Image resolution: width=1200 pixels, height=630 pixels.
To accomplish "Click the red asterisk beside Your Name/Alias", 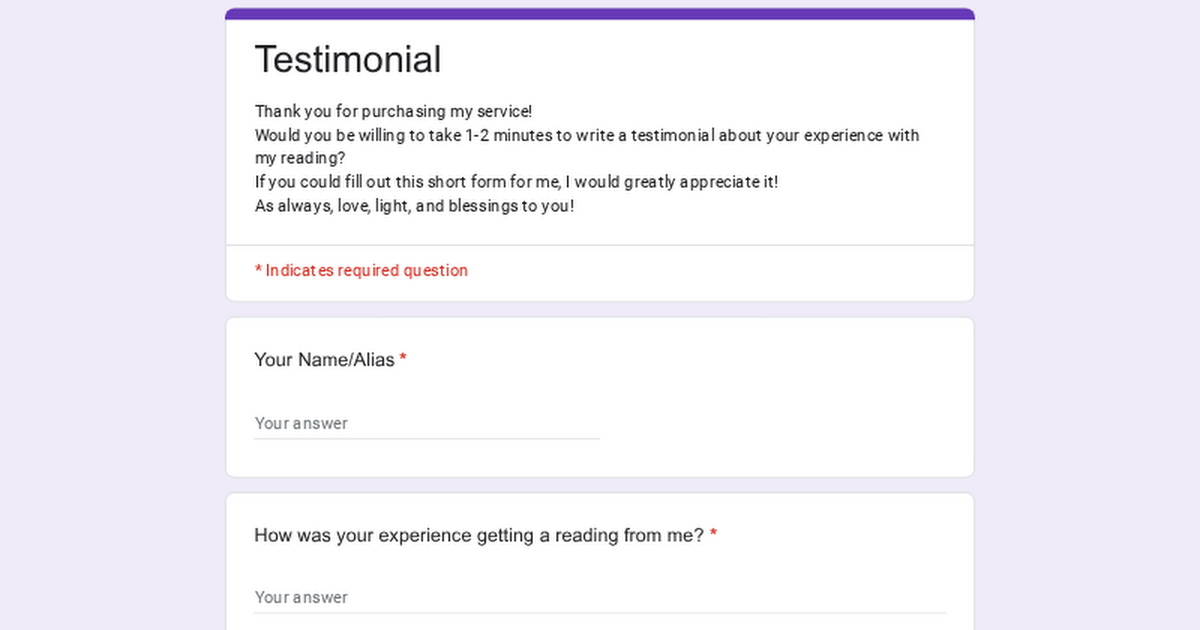I will (x=403, y=359).
